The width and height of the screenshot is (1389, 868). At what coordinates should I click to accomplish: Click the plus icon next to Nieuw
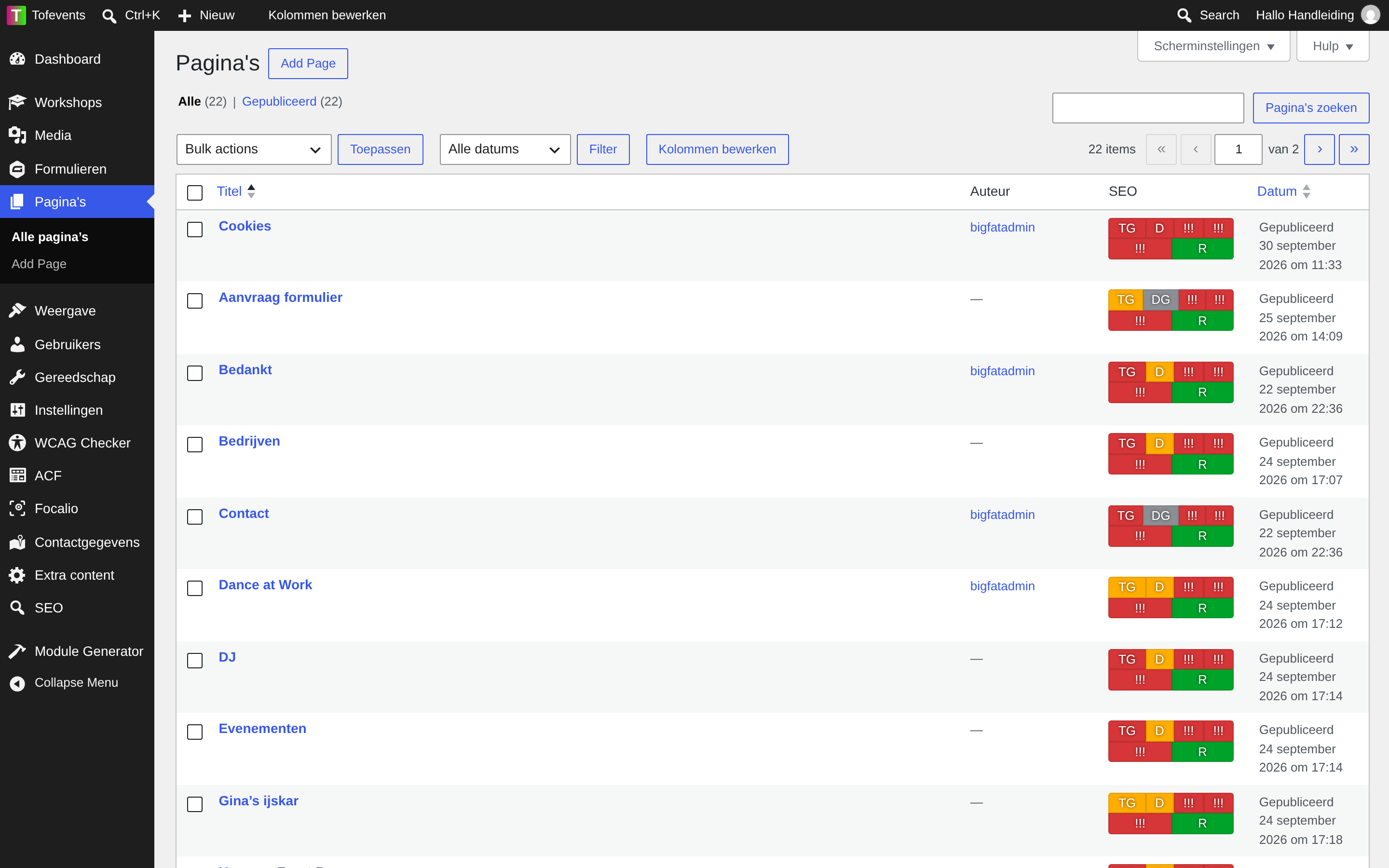[184, 15]
